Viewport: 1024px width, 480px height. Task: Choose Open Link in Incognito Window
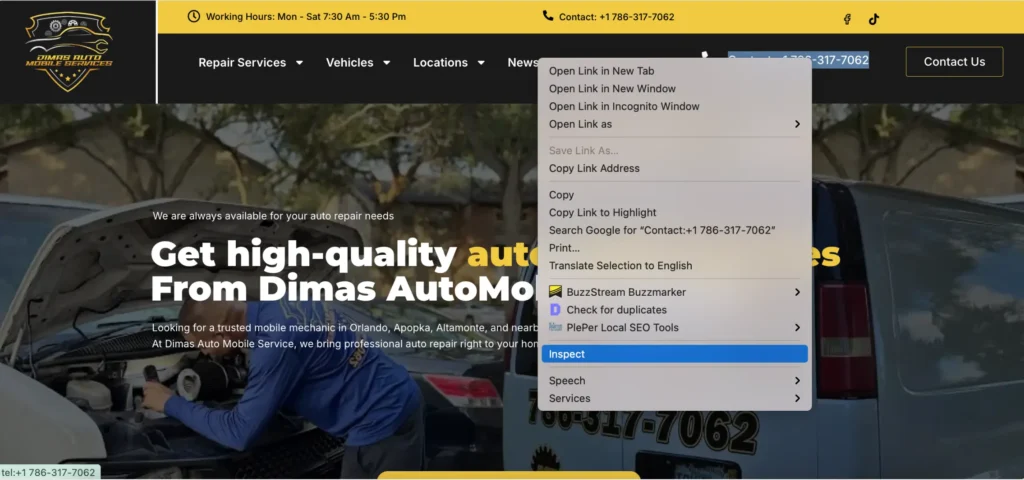(675, 106)
